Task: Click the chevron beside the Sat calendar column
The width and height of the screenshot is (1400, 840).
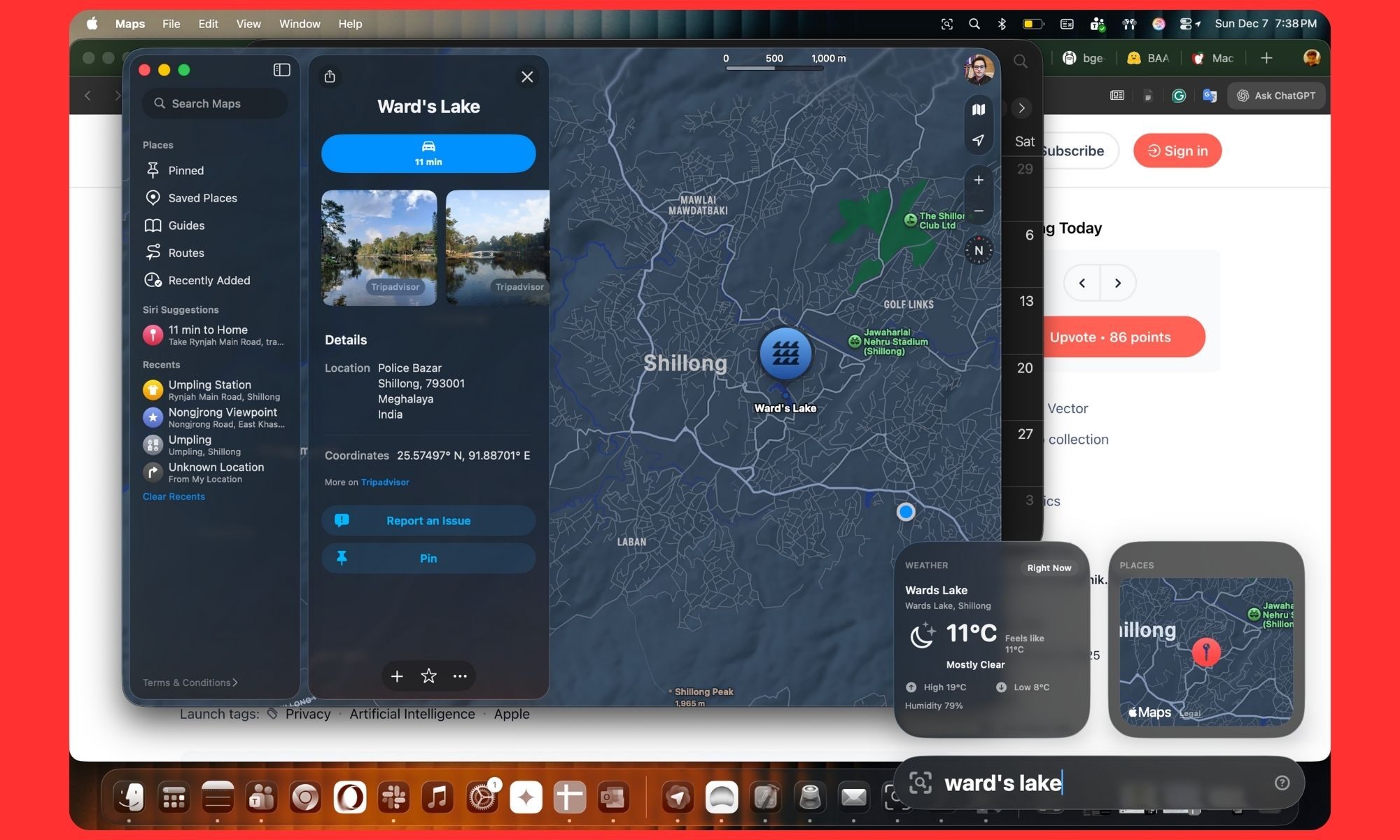Action: click(1022, 108)
